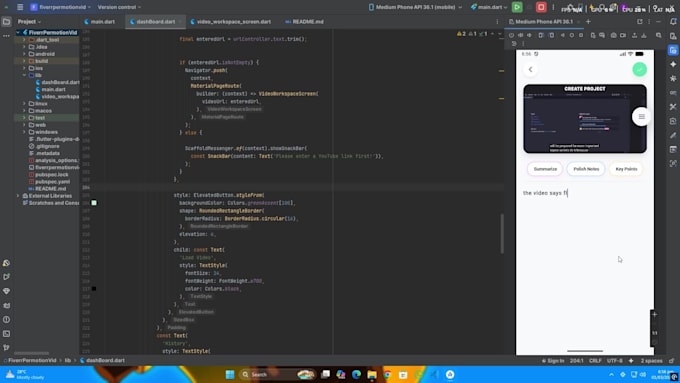Click into the notes text field
Screen dimensions: 680x383
click(585, 193)
